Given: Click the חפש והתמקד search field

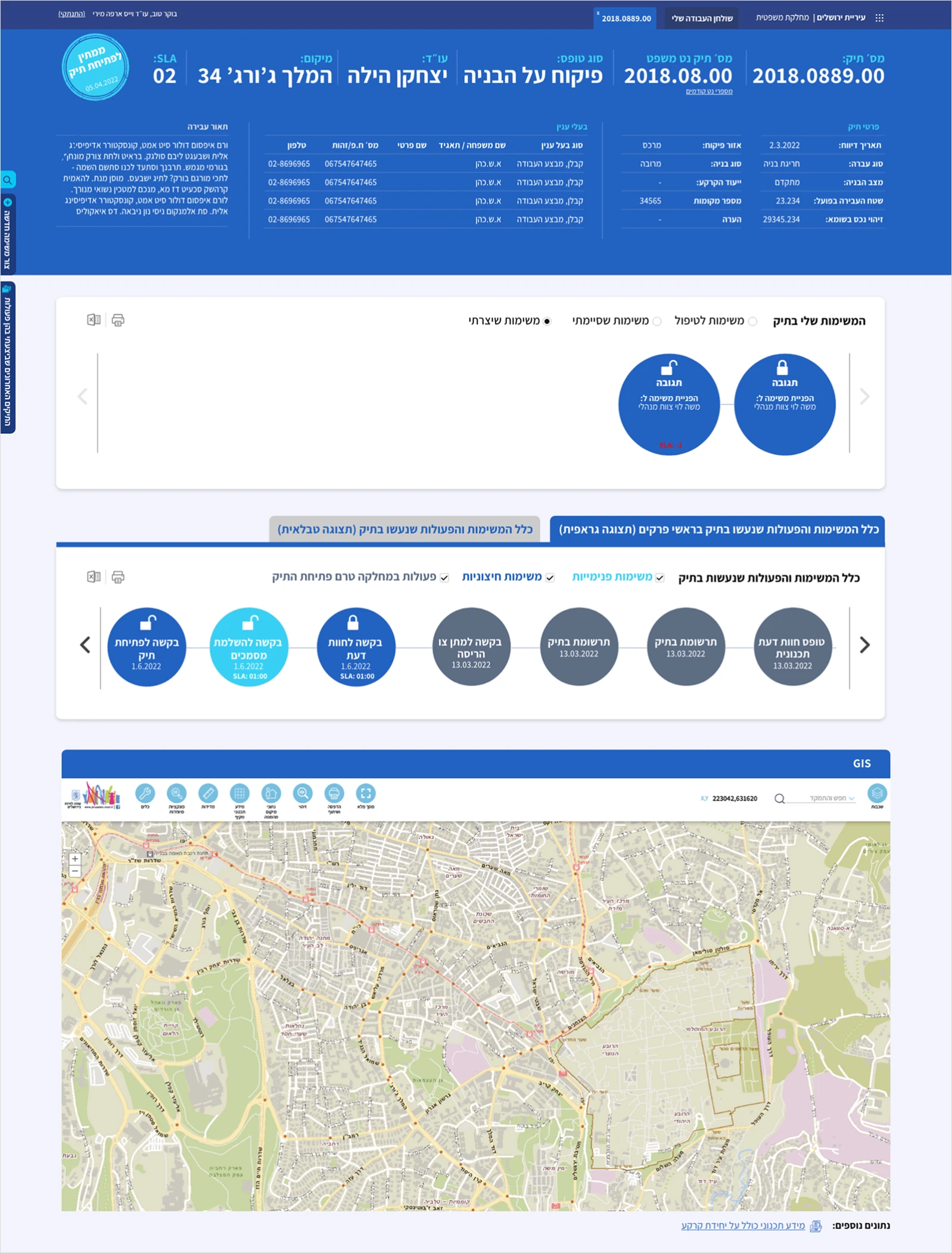Looking at the screenshot, I should [821, 798].
